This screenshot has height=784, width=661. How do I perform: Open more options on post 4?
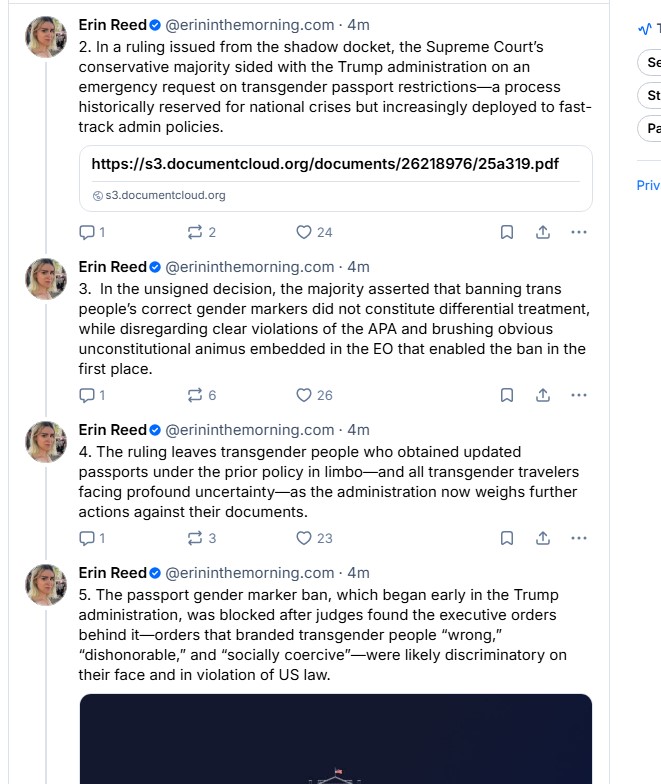(x=578, y=538)
